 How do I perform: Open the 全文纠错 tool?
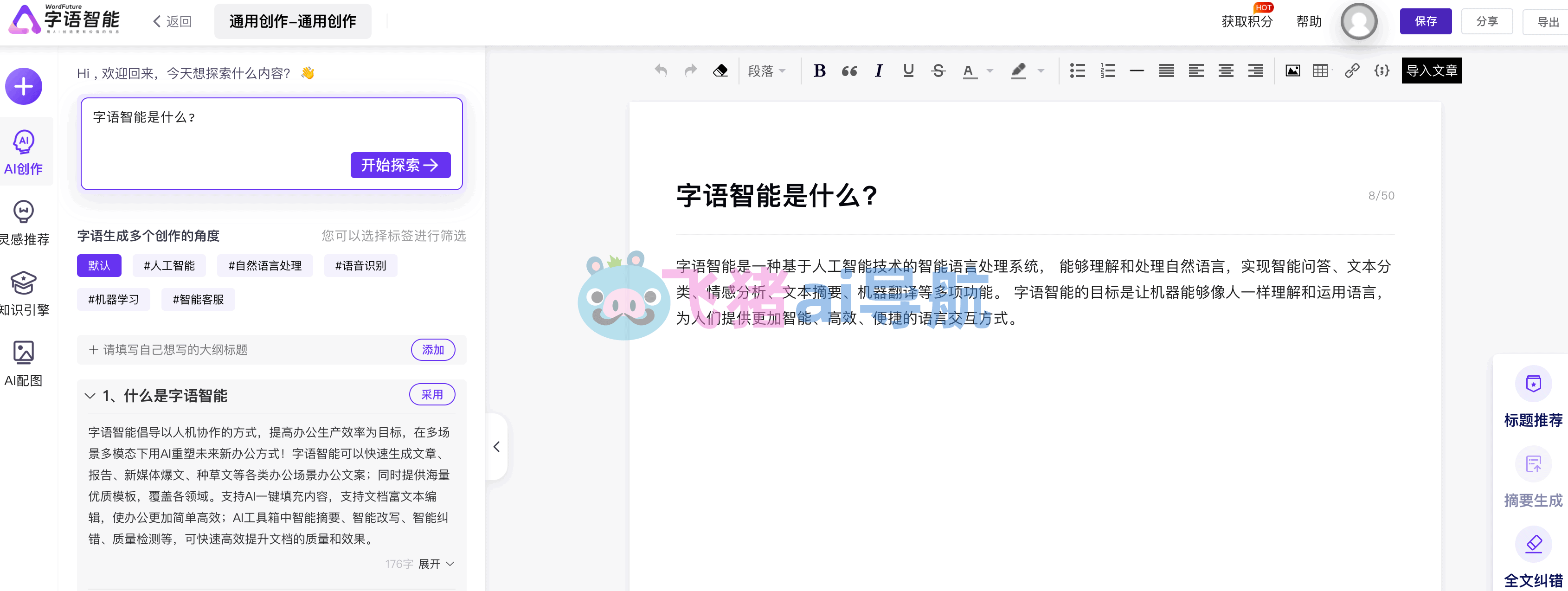pos(1533,558)
